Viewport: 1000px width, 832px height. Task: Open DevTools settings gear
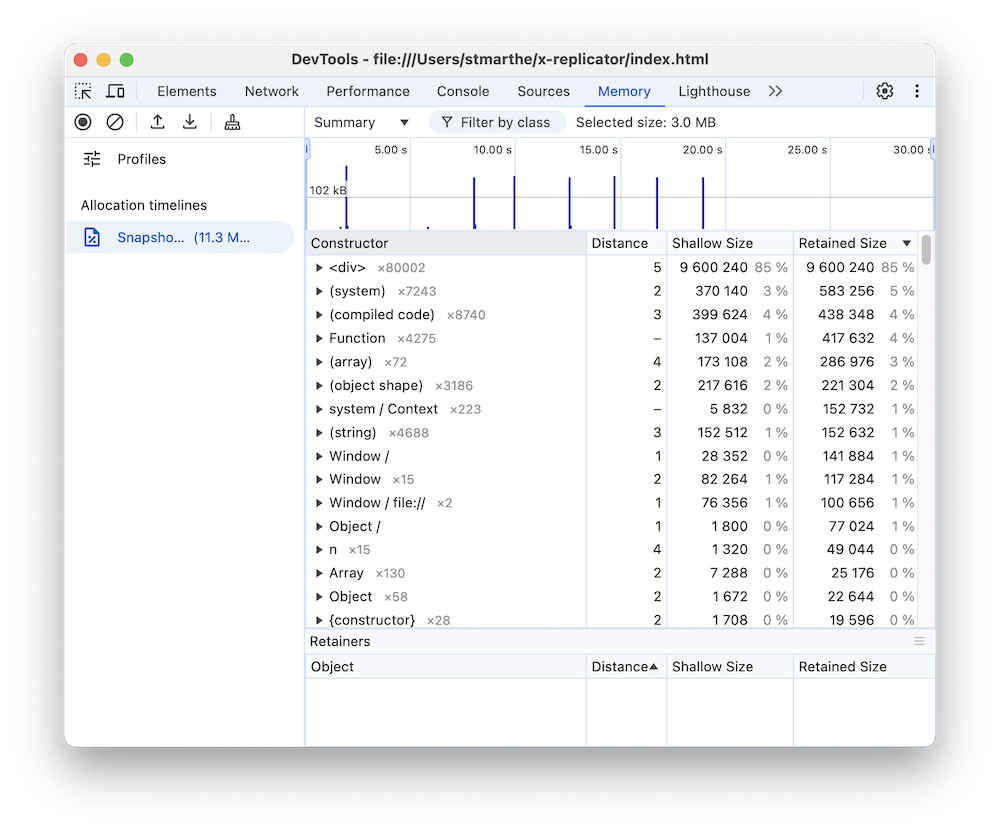pyautogui.click(x=884, y=91)
